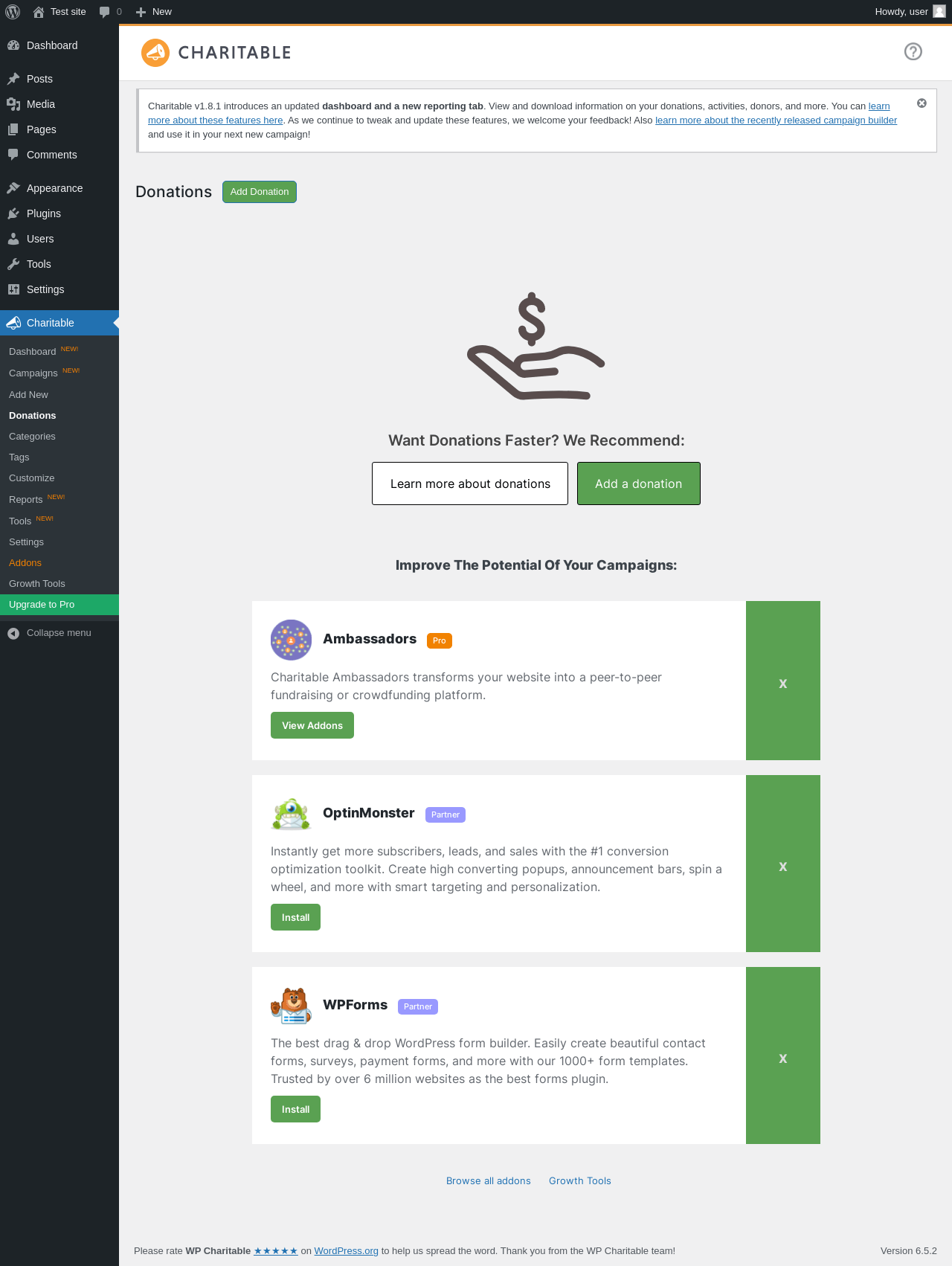Click Version 6.5.2 footer text

point(909,1251)
